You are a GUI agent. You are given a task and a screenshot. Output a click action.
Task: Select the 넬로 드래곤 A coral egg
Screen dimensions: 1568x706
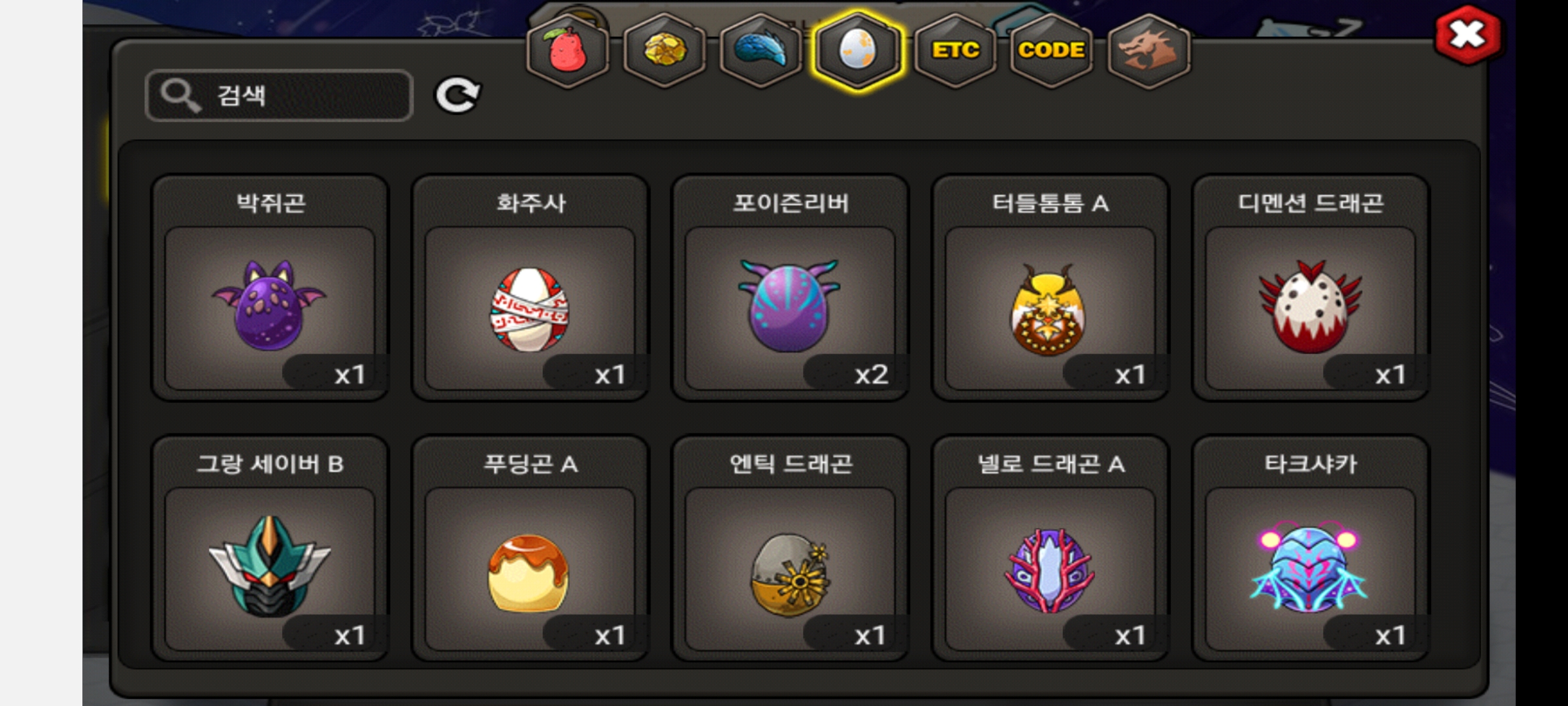1050,548
